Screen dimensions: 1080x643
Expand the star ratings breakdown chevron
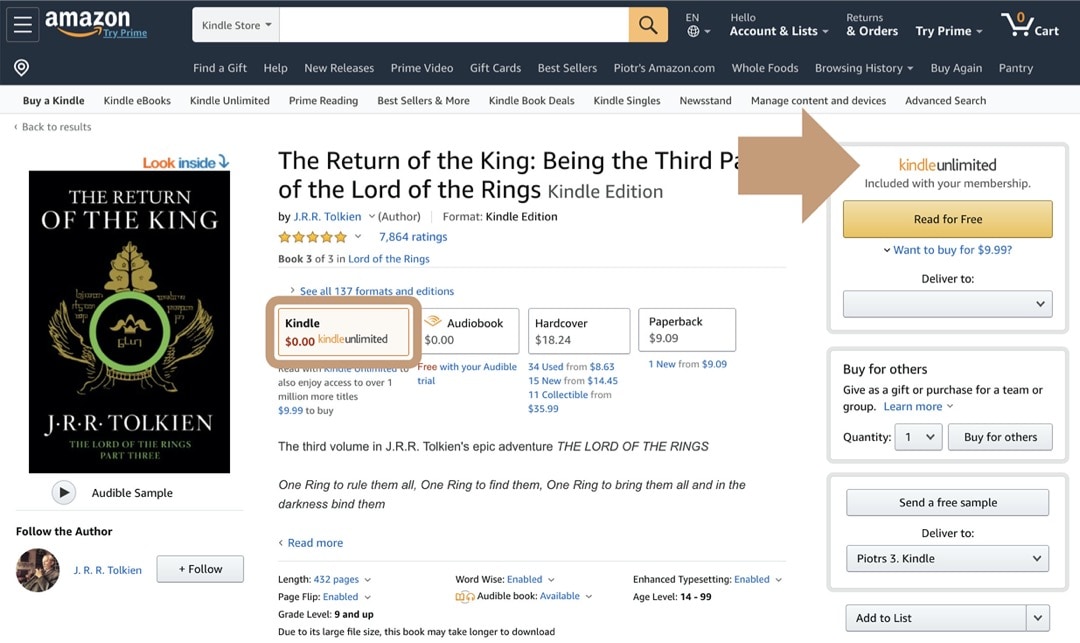(x=358, y=237)
